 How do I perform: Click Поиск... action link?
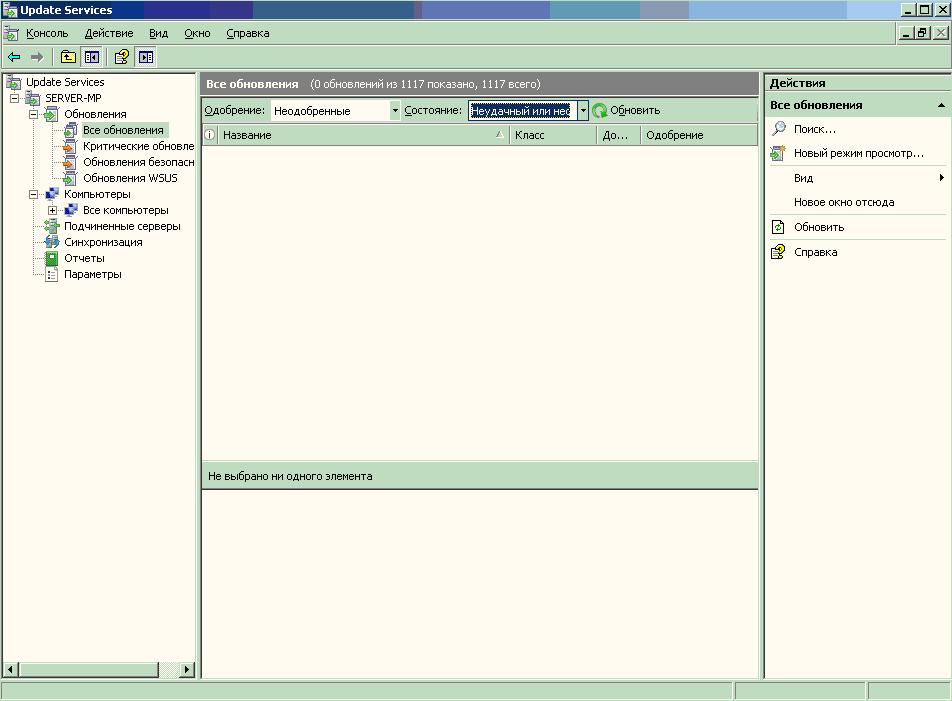(x=815, y=129)
